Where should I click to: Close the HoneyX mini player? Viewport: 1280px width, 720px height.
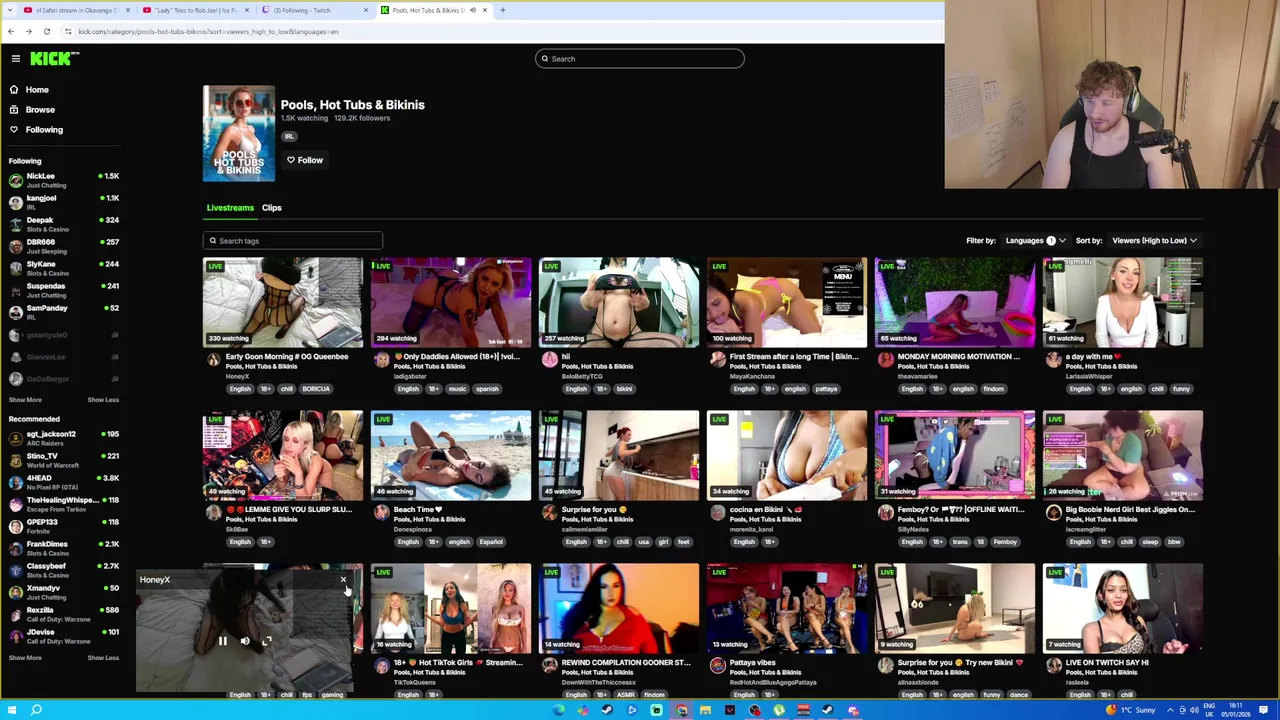tap(343, 581)
